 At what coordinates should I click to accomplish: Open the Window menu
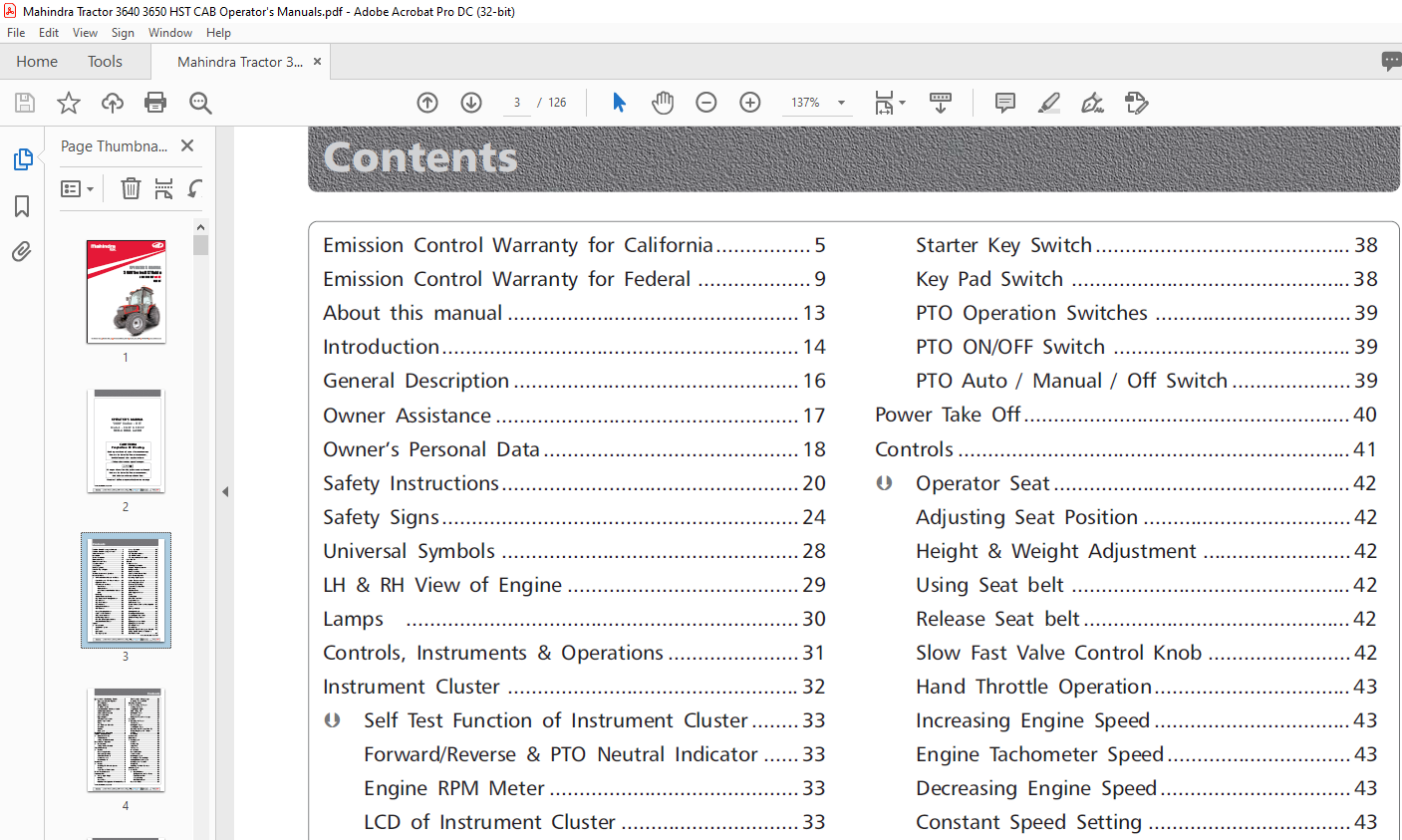(170, 33)
